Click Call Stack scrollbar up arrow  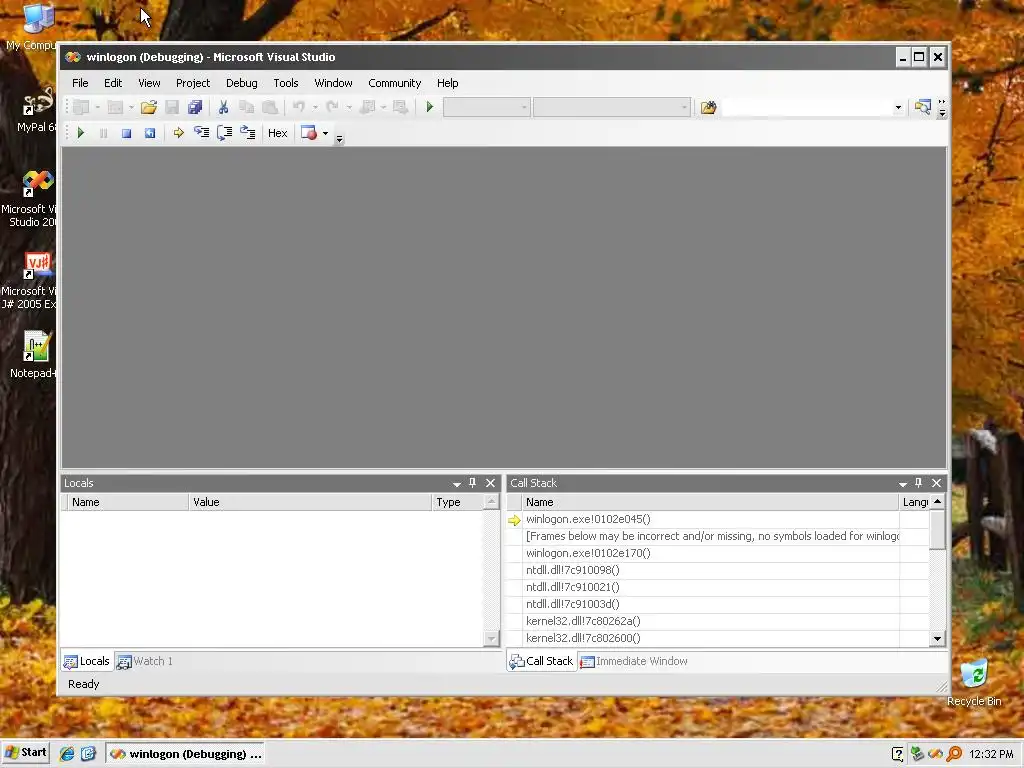pos(937,502)
